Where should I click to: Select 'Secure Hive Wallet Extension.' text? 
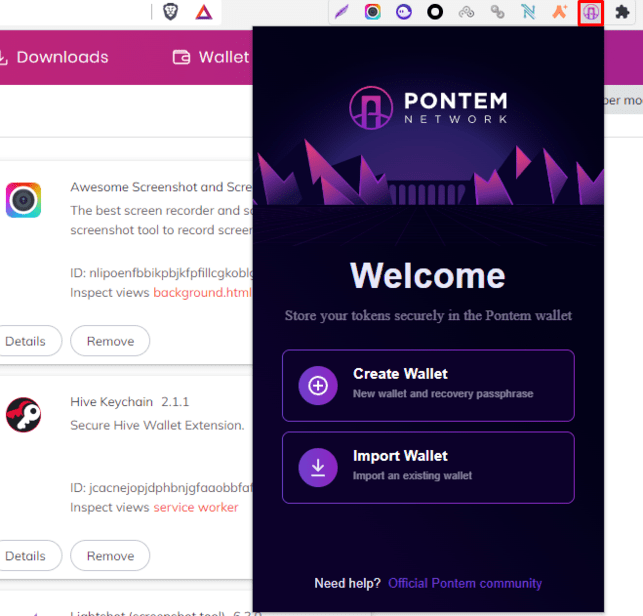pyautogui.click(x=157, y=425)
